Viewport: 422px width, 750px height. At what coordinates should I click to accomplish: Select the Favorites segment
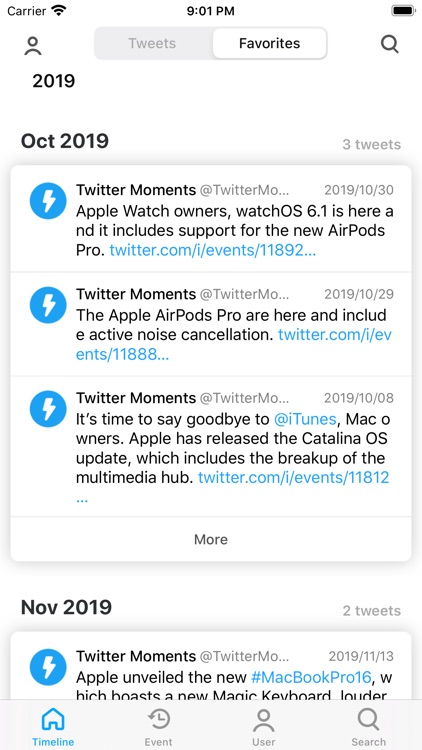click(x=269, y=44)
